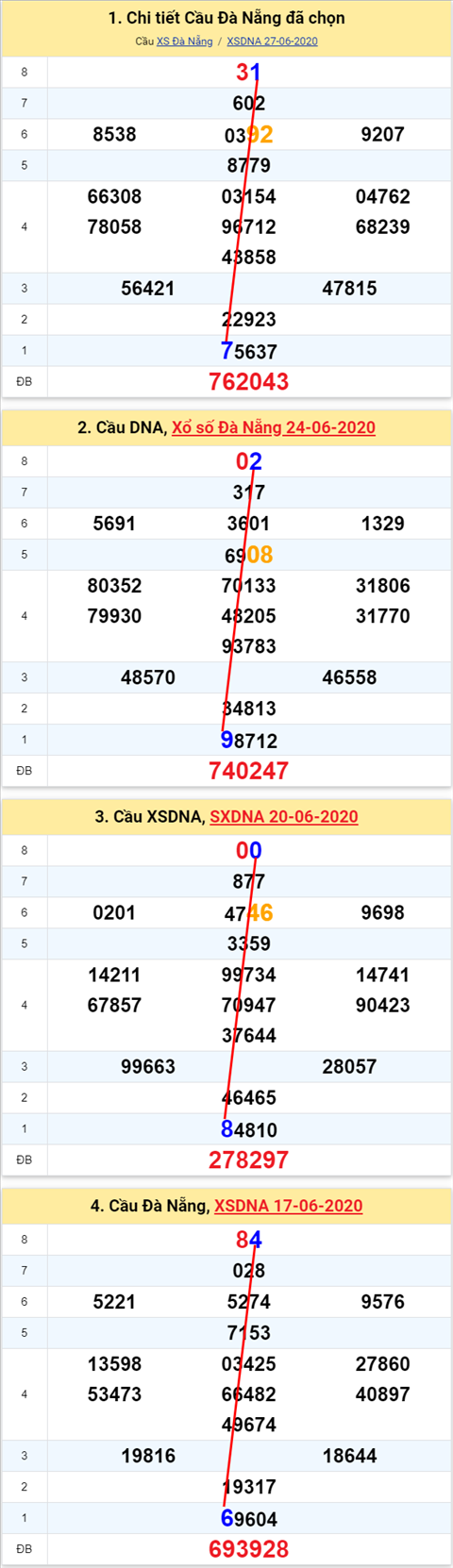Open the XSDNA 27-06-2020 link
The height and width of the screenshot is (1568, 453).
coord(272,42)
